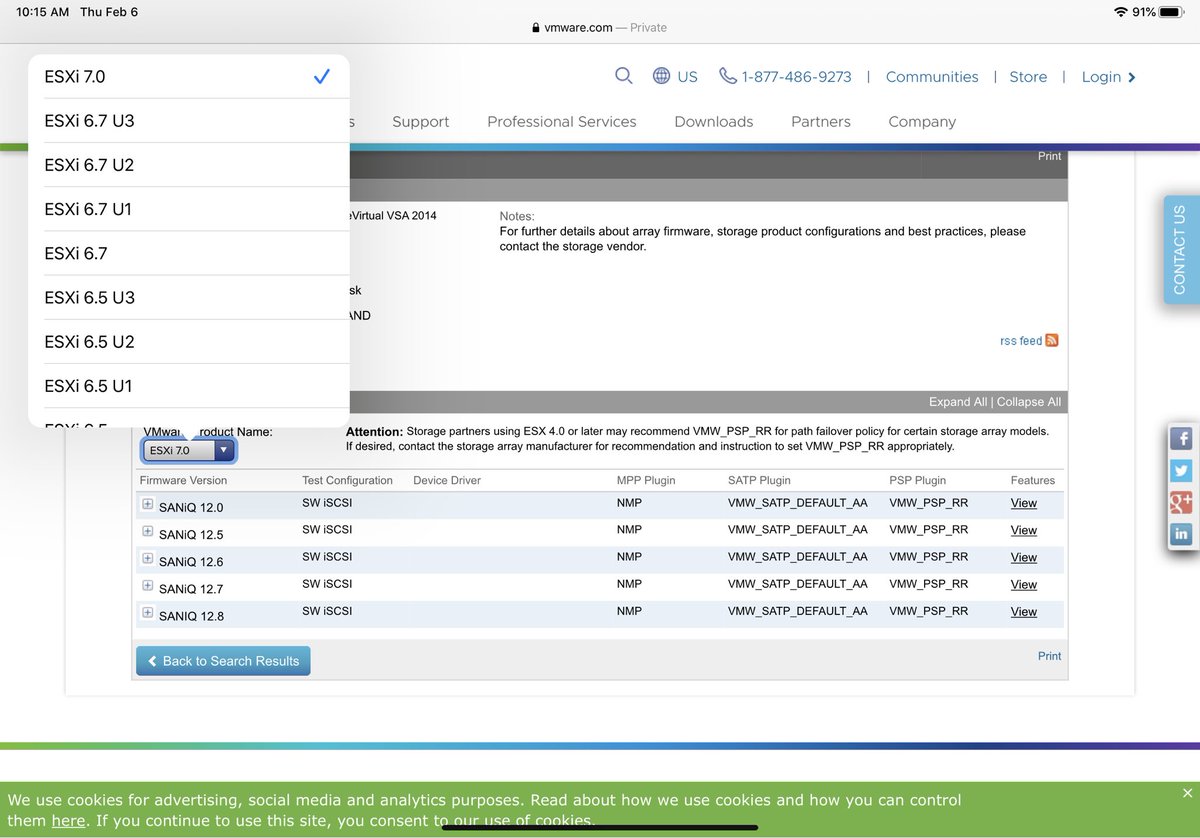
Task: Go to the Store link
Action: click(x=1028, y=77)
